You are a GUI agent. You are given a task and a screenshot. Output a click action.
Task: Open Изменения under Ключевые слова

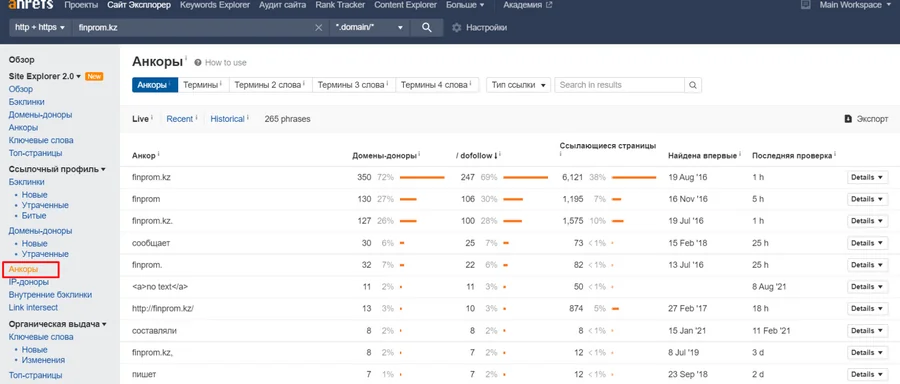(43, 360)
